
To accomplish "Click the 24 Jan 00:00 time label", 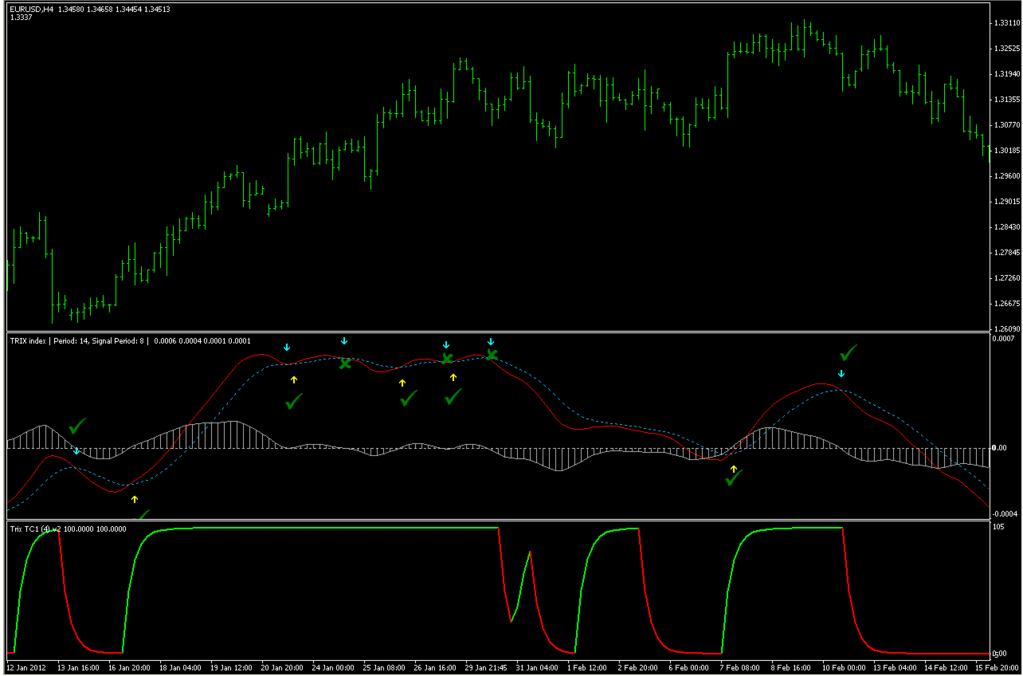I will (x=331, y=668).
